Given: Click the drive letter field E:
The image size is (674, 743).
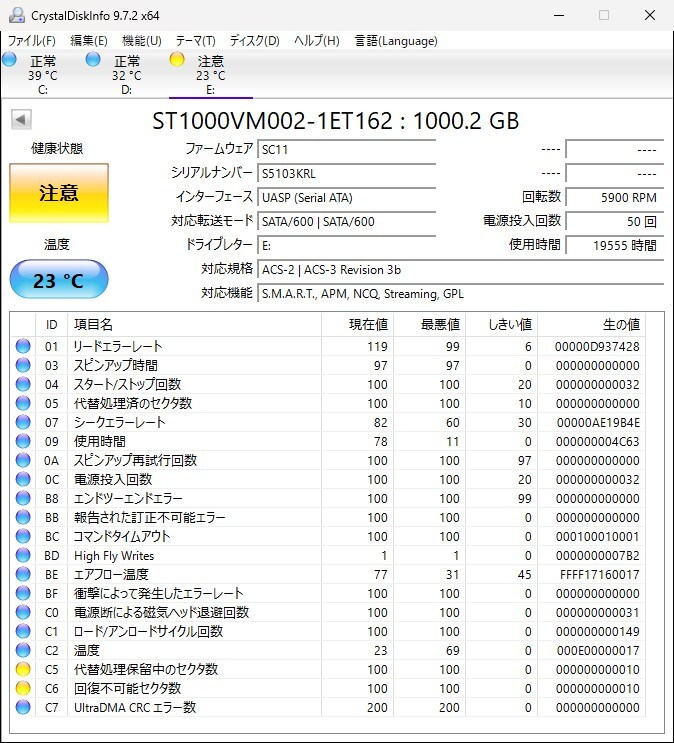Looking at the screenshot, I should [x=346, y=245].
